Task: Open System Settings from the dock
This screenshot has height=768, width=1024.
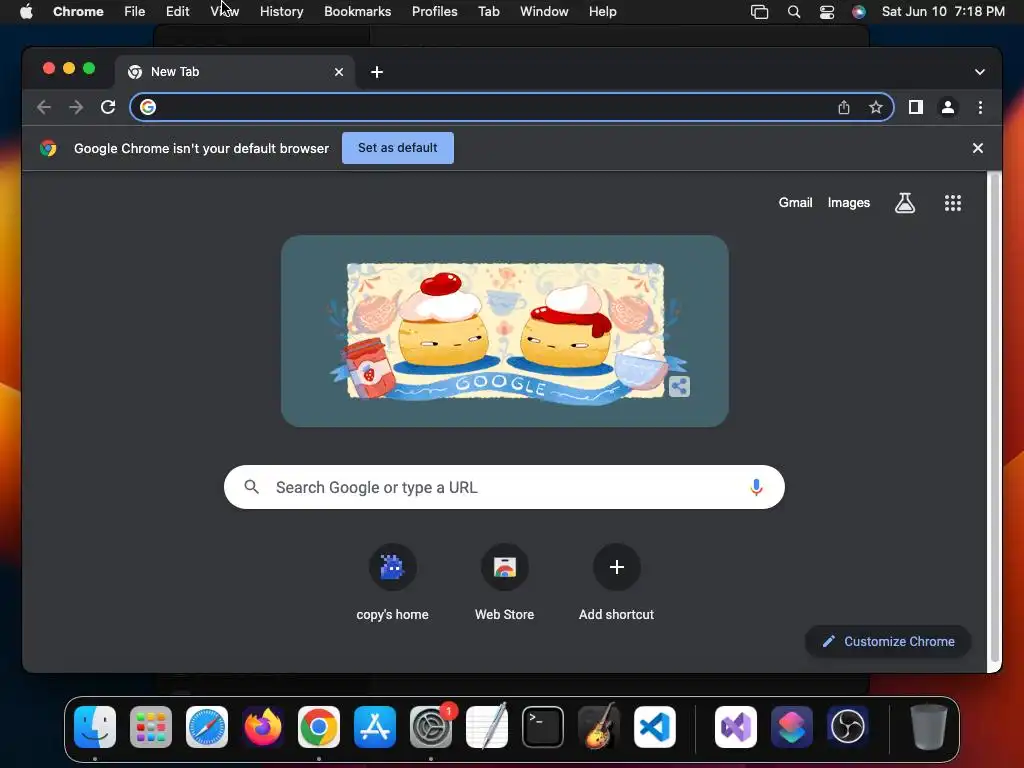Action: 431,727
